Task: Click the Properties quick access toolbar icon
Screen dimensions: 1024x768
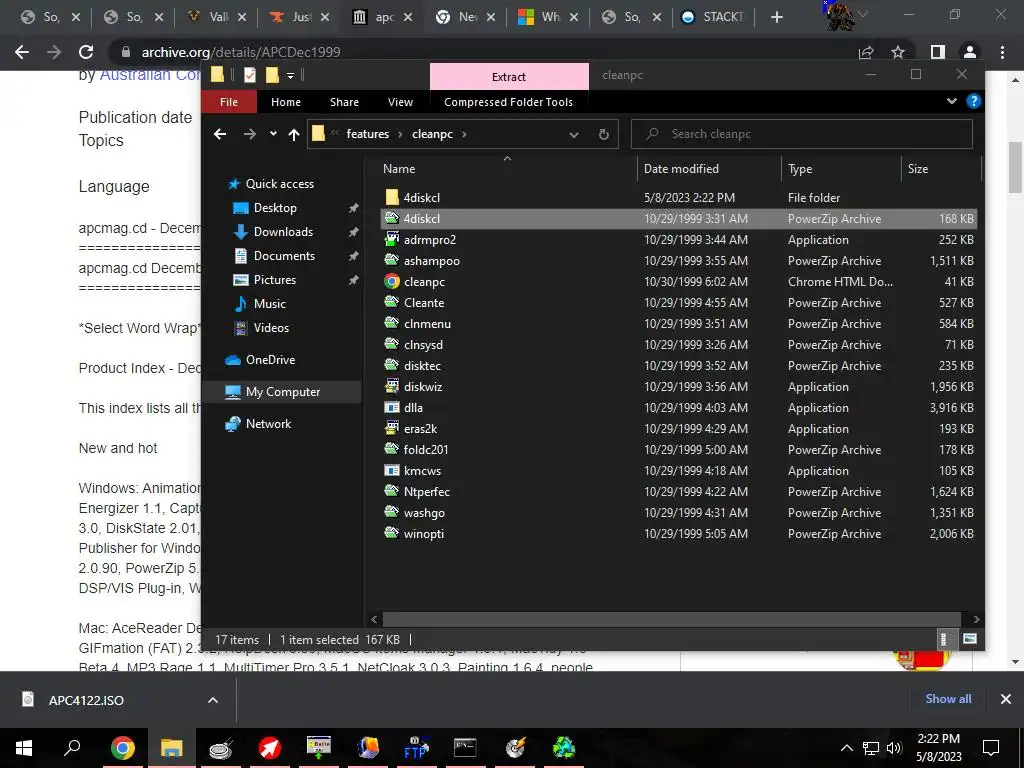Action: click(249, 75)
